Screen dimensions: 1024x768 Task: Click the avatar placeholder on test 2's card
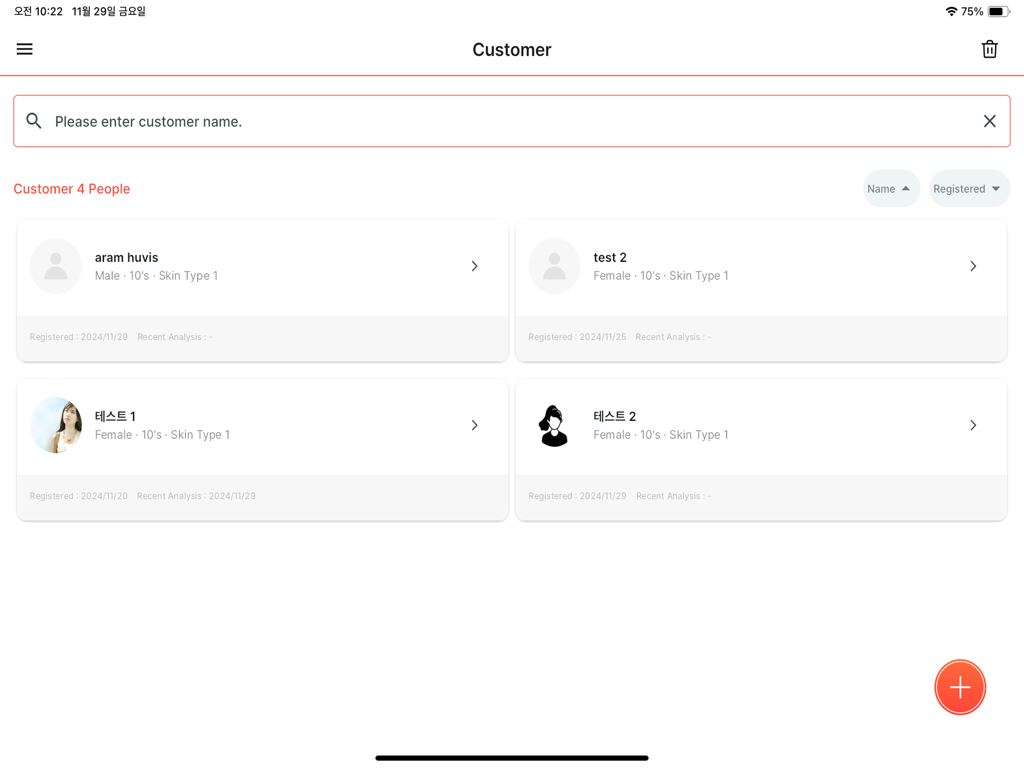[x=554, y=266]
